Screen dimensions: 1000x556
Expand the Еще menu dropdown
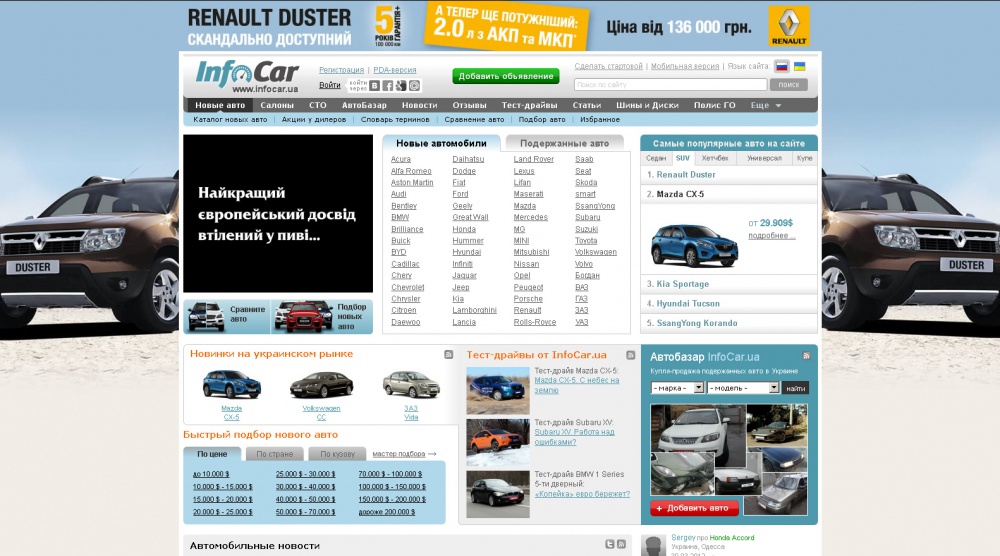[x=765, y=105]
